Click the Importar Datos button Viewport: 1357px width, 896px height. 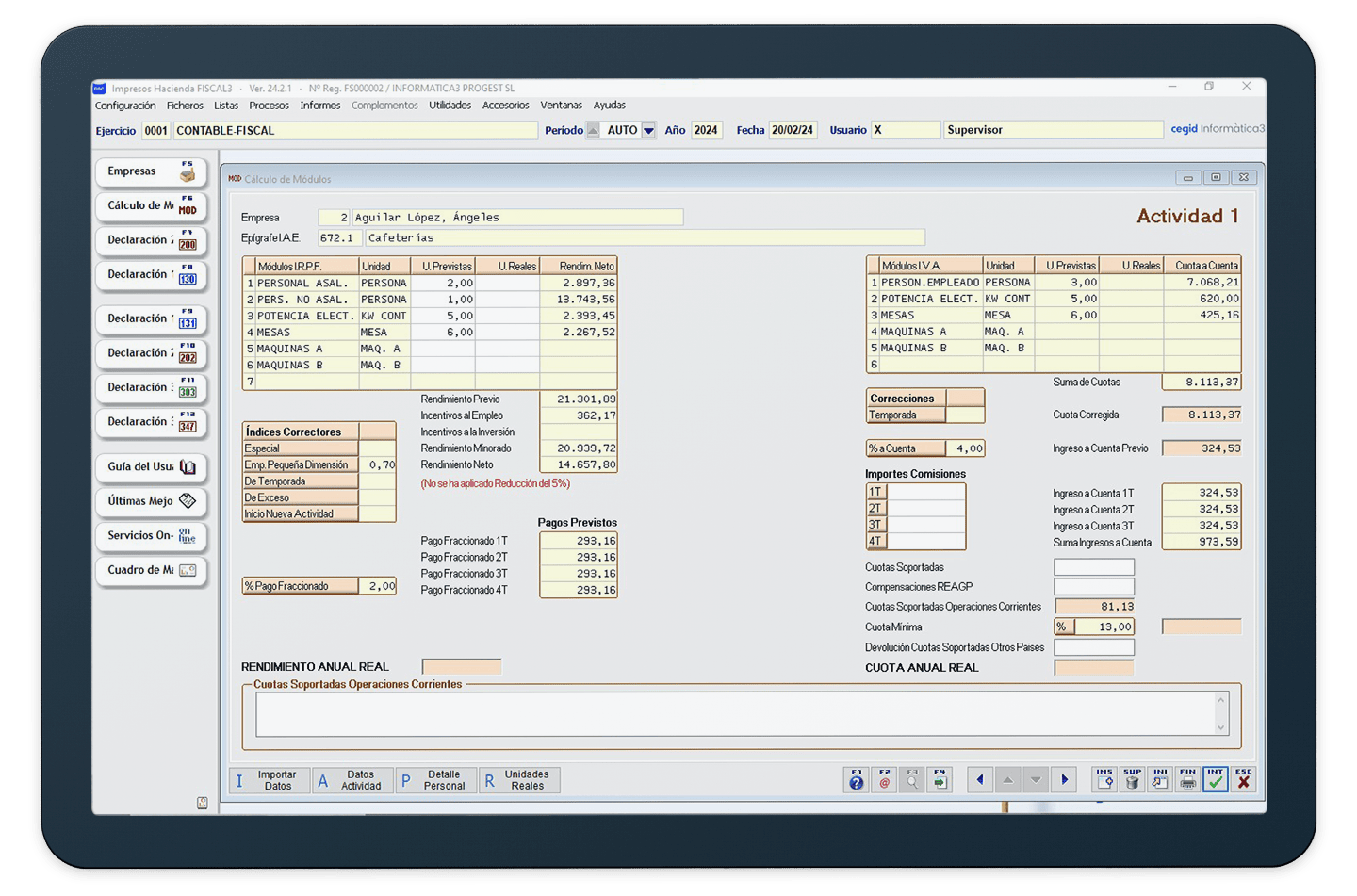[x=270, y=780]
